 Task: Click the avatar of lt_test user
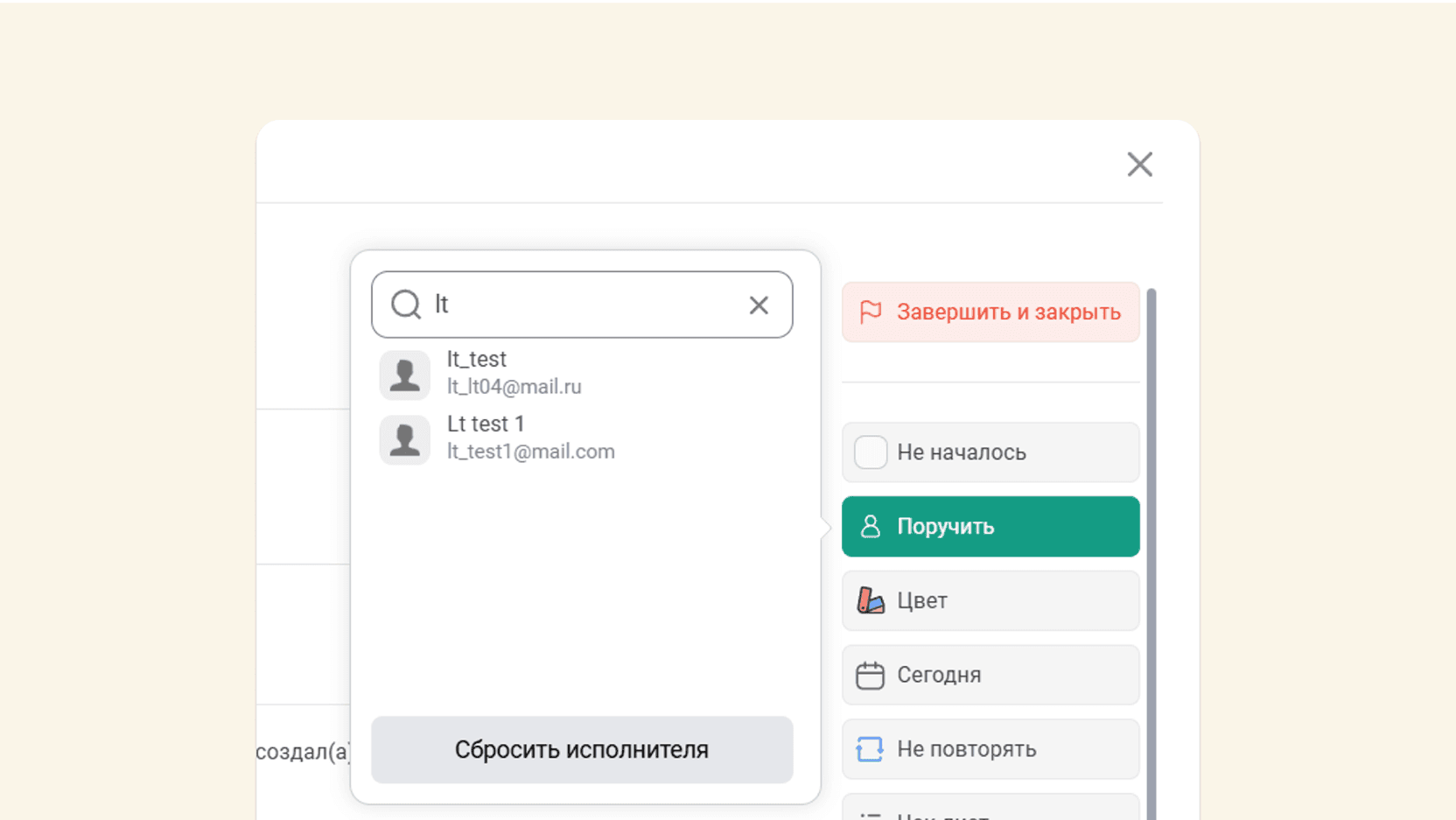(404, 375)
